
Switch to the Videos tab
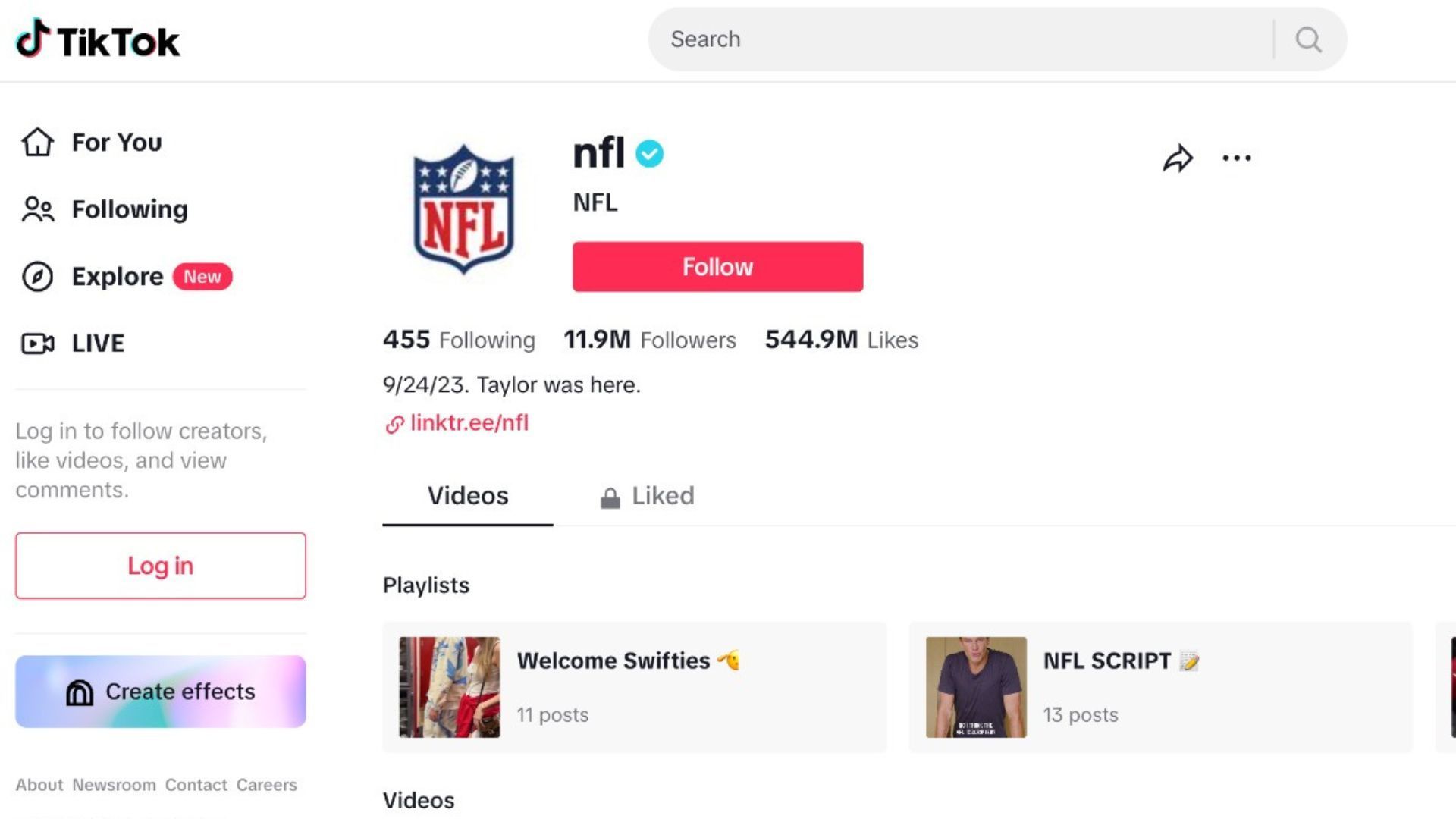point(468,496)
